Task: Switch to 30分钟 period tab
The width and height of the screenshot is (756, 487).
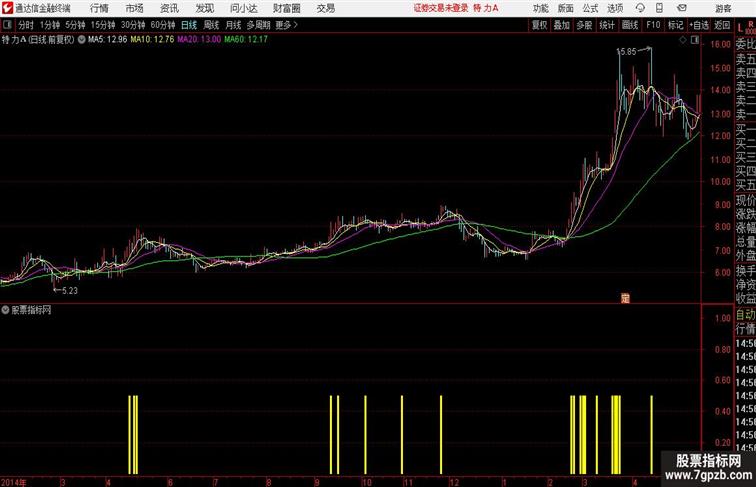Action: coord(133,25)
